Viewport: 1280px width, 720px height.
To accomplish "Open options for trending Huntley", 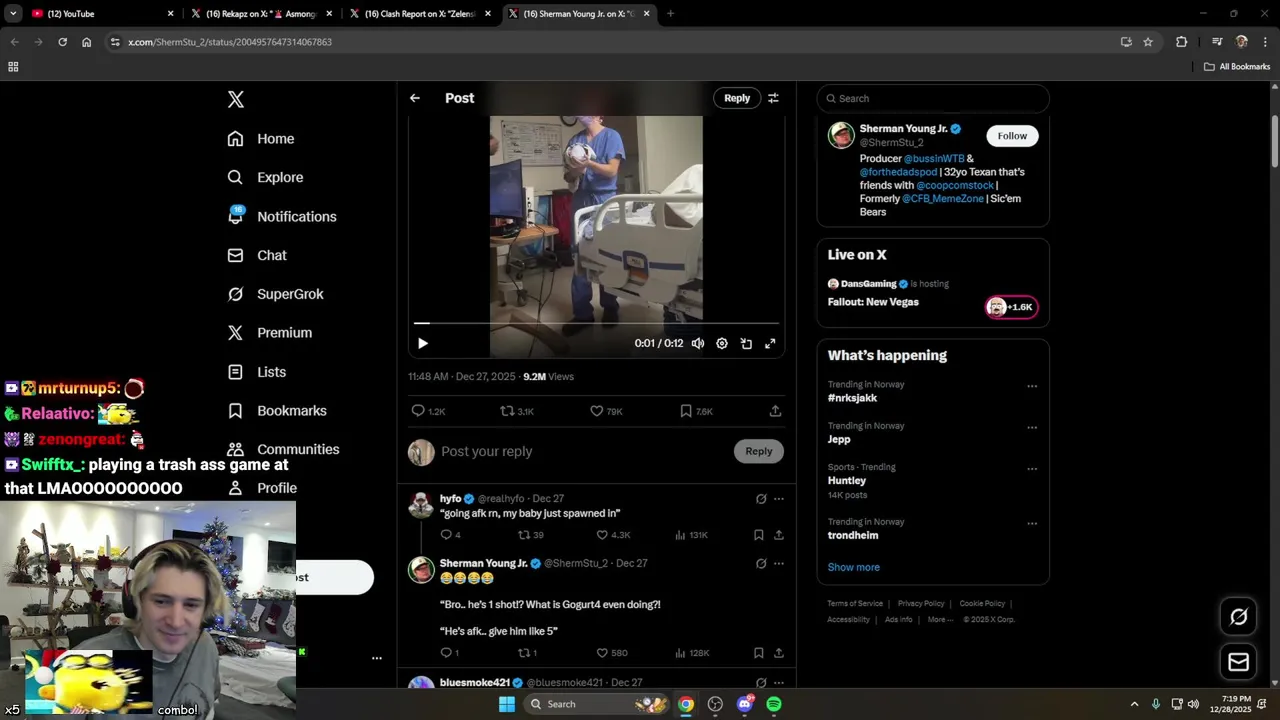I will click(x=1032, y=469).
